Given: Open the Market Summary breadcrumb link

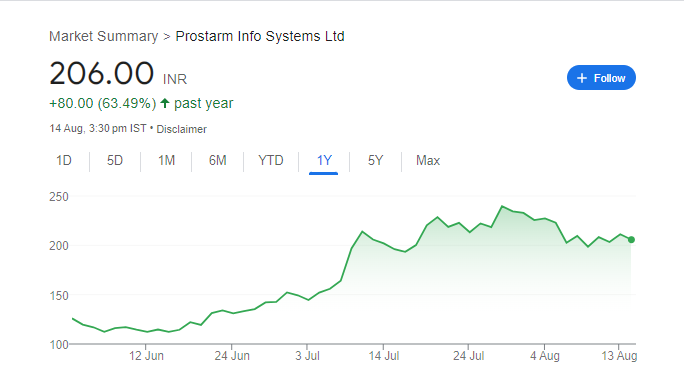Looking at the screenshot, I should pos(103,36).
